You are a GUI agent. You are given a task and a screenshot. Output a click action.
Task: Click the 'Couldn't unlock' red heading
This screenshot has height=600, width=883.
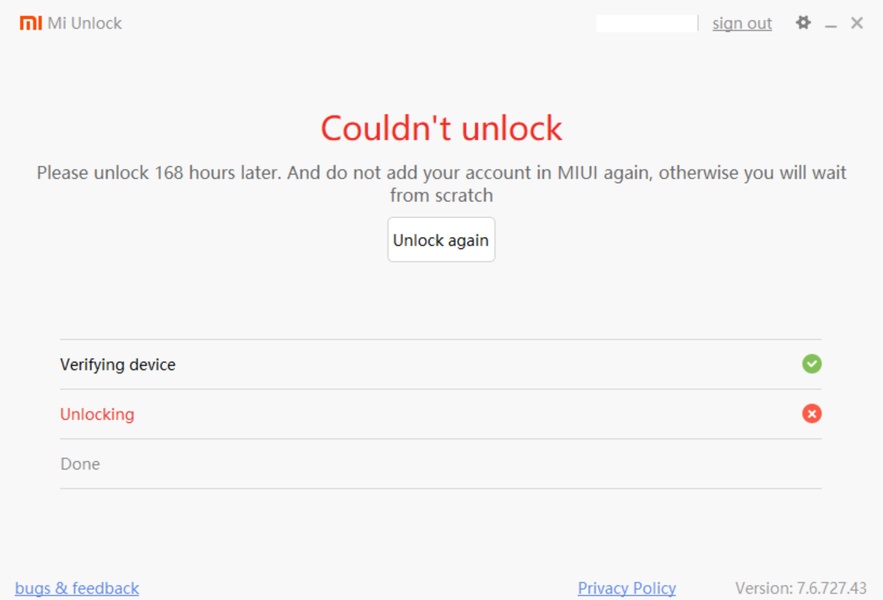point(441,128)
